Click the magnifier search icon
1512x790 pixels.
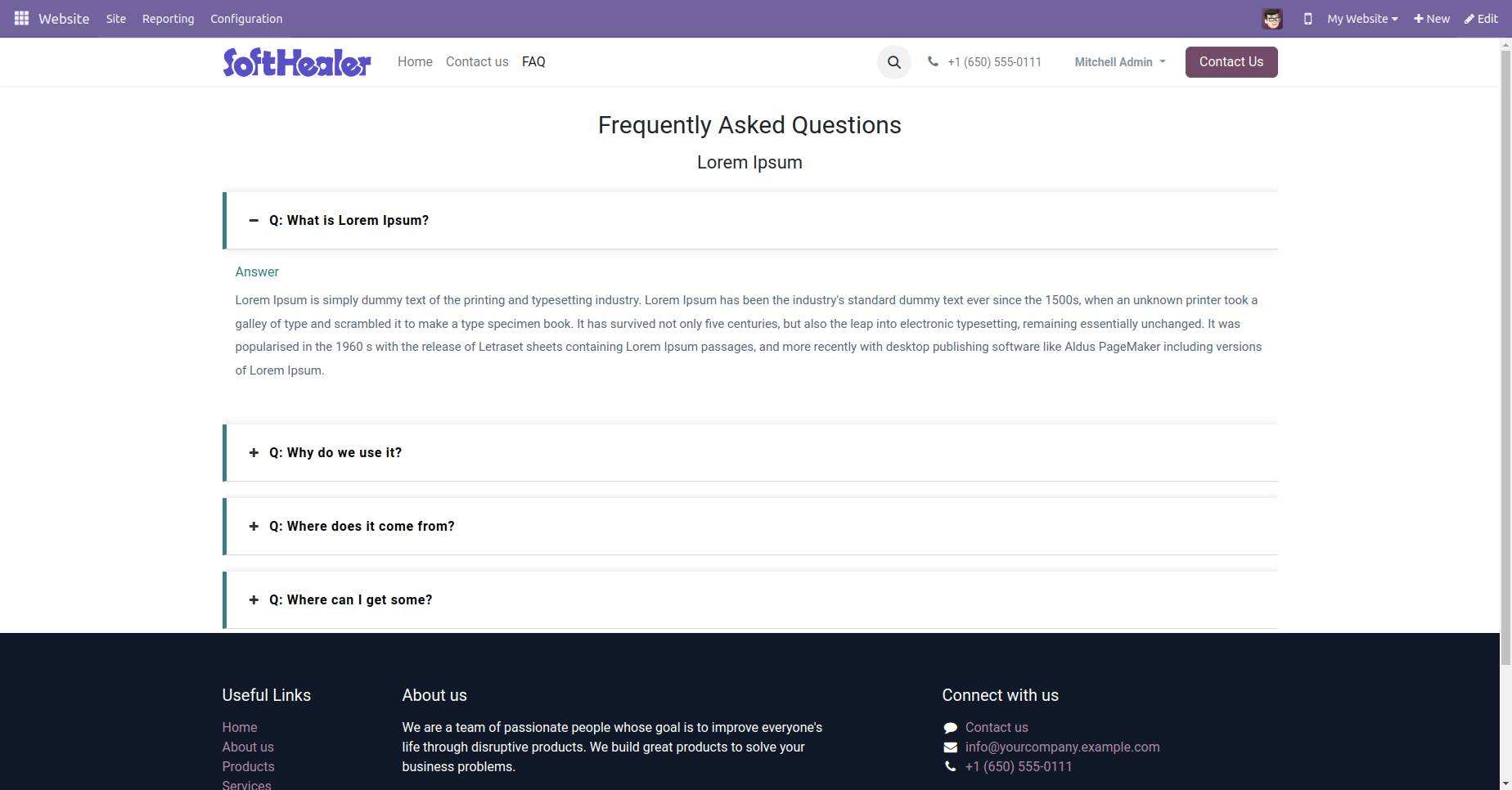tap(894, 62)
